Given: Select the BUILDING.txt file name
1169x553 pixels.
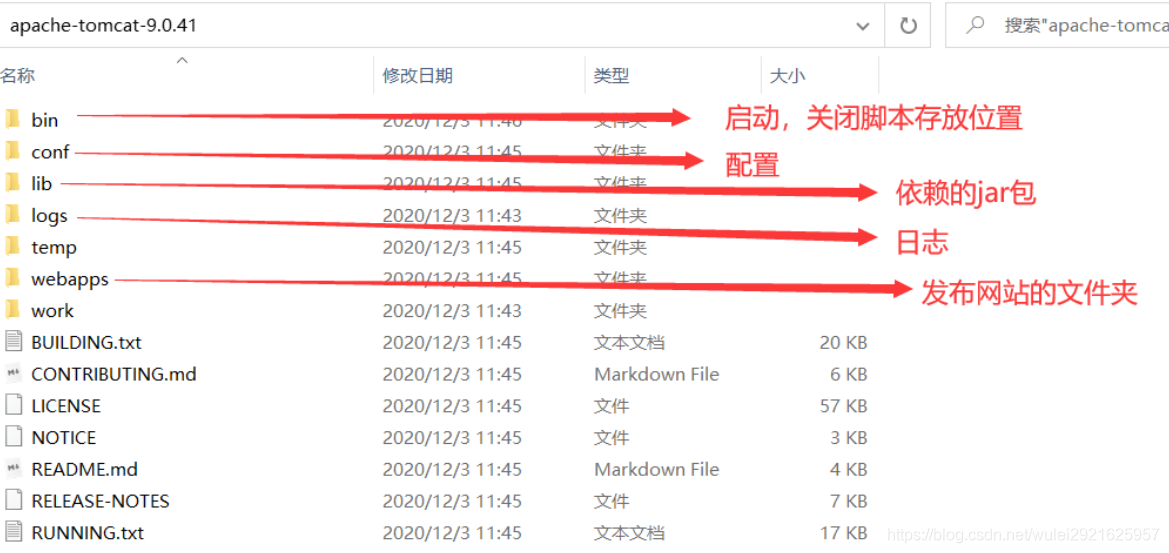Looking at the screenshot, I should tap(86, 343).
